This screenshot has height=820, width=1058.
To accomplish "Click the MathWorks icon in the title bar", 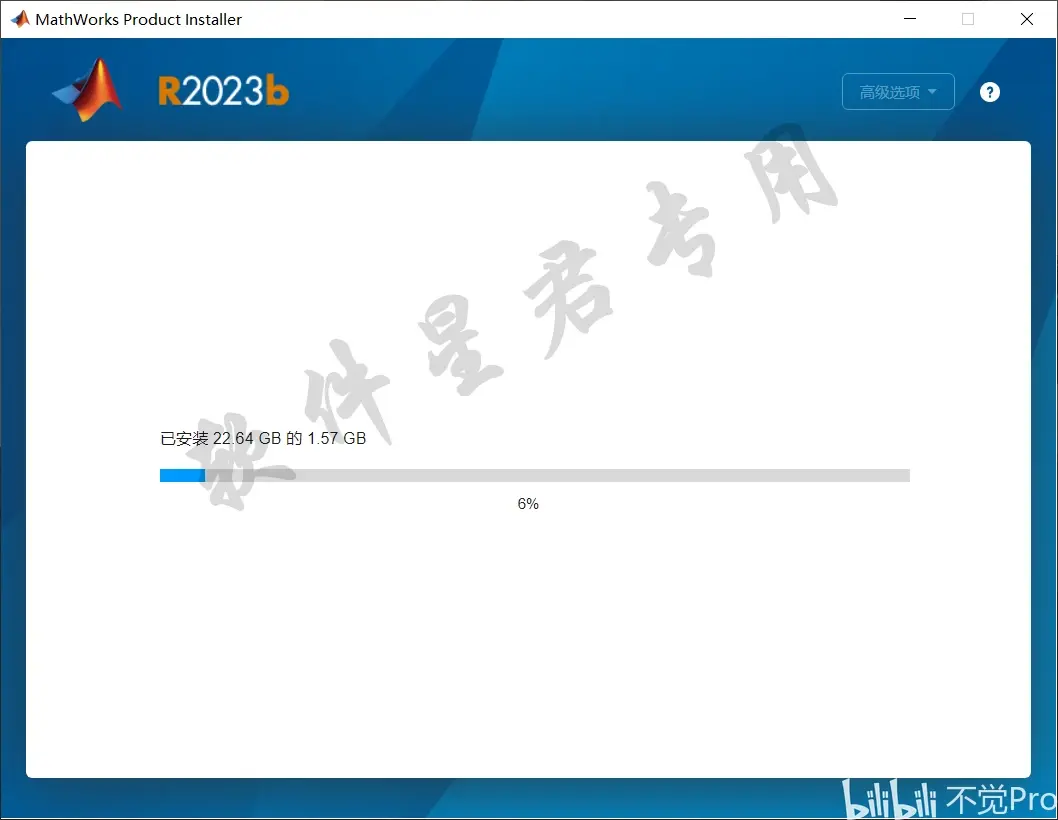I will tap(20, 19).
